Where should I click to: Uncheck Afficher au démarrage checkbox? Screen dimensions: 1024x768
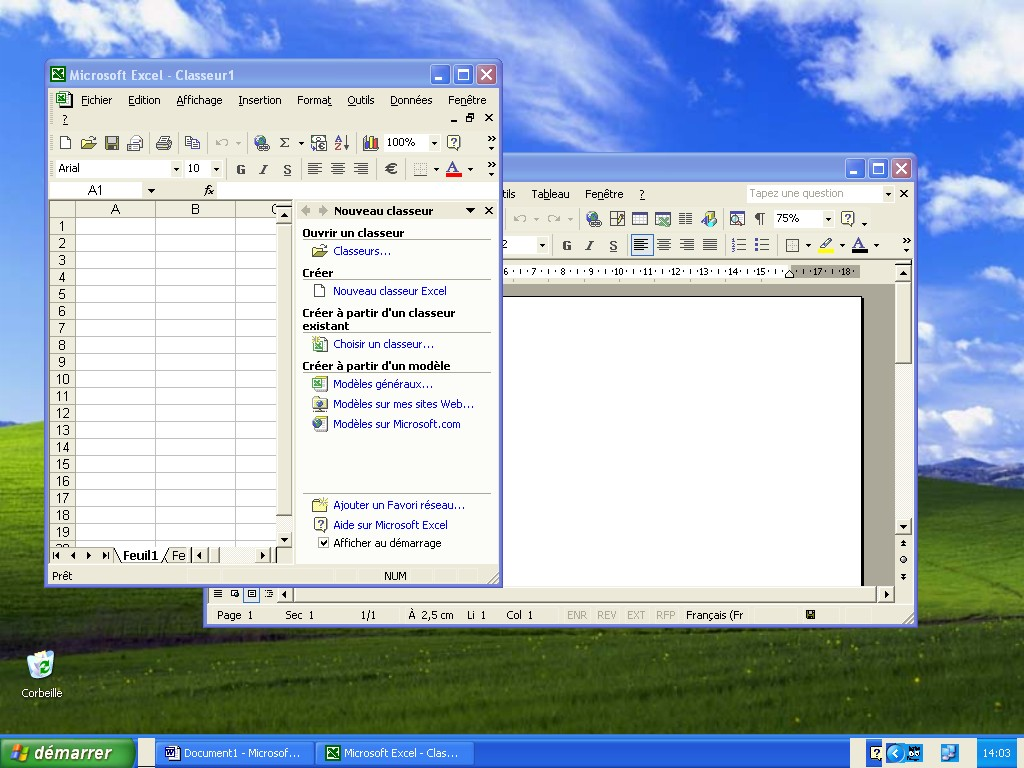323,543
